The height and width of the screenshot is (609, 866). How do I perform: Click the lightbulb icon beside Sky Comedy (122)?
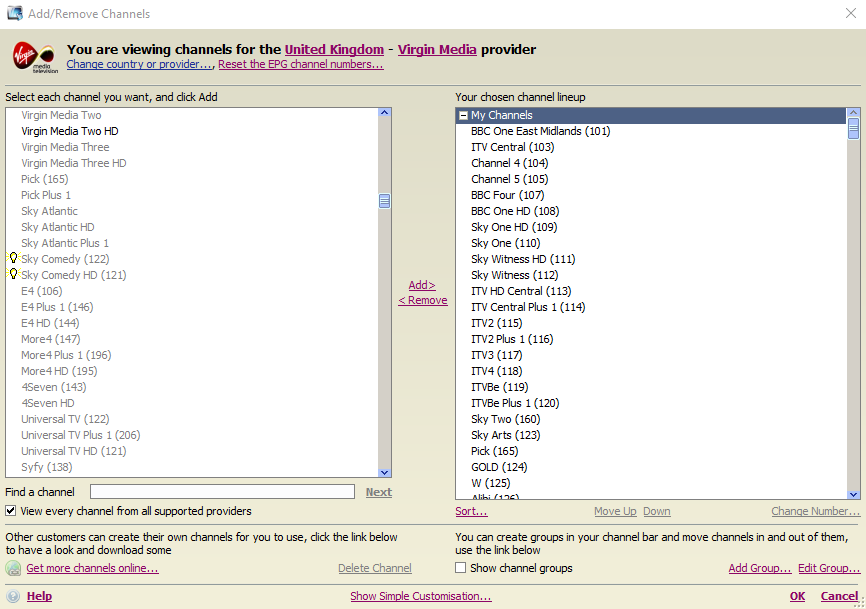pyautogui.click(x=13, y=258)
